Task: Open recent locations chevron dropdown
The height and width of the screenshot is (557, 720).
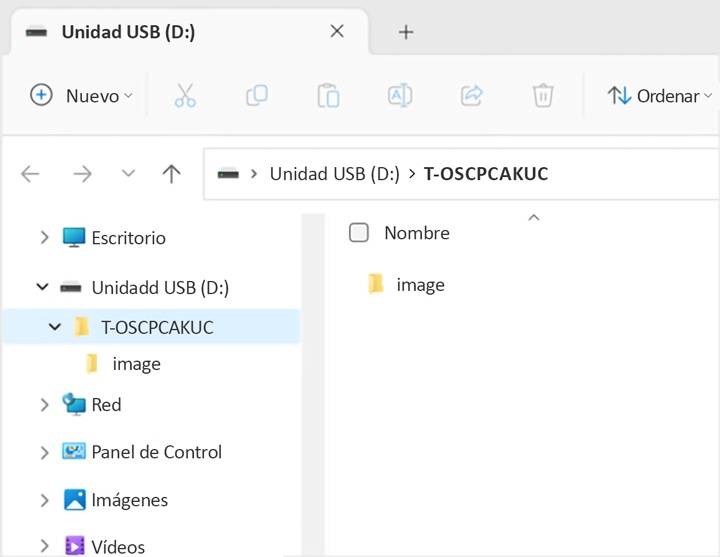Action: (x=128, y=174)
